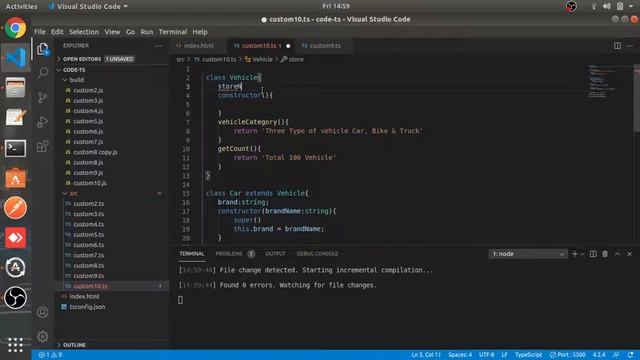This screenshot has height=360, width=640.
Task: Click Spaces: 4 indentation setting
Action: click(460, 355)
